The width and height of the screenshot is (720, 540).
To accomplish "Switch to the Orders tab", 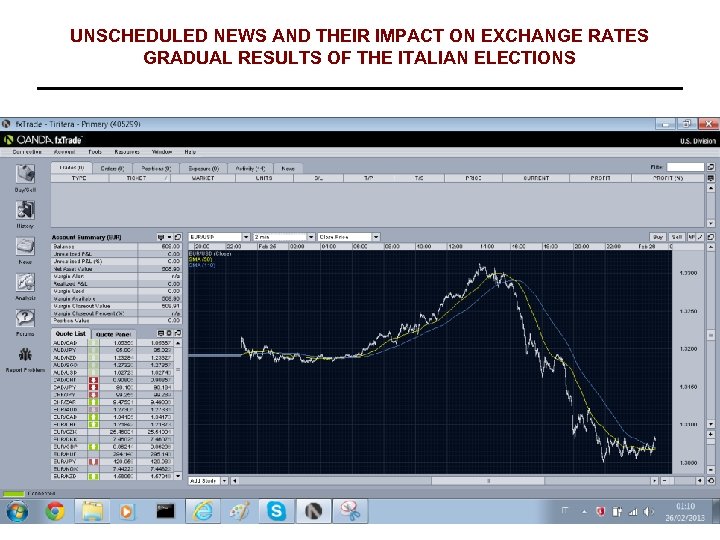I will 112,169.
